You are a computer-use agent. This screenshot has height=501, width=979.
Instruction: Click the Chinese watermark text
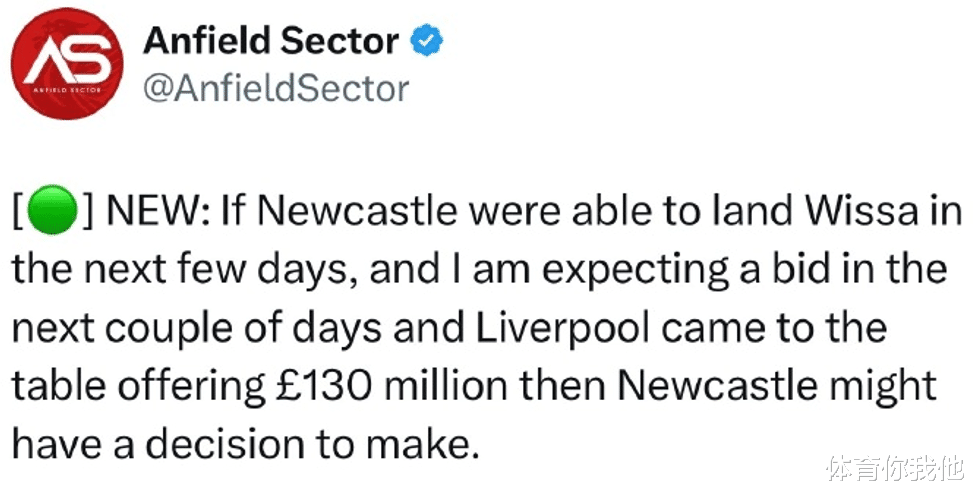(896, 469)
